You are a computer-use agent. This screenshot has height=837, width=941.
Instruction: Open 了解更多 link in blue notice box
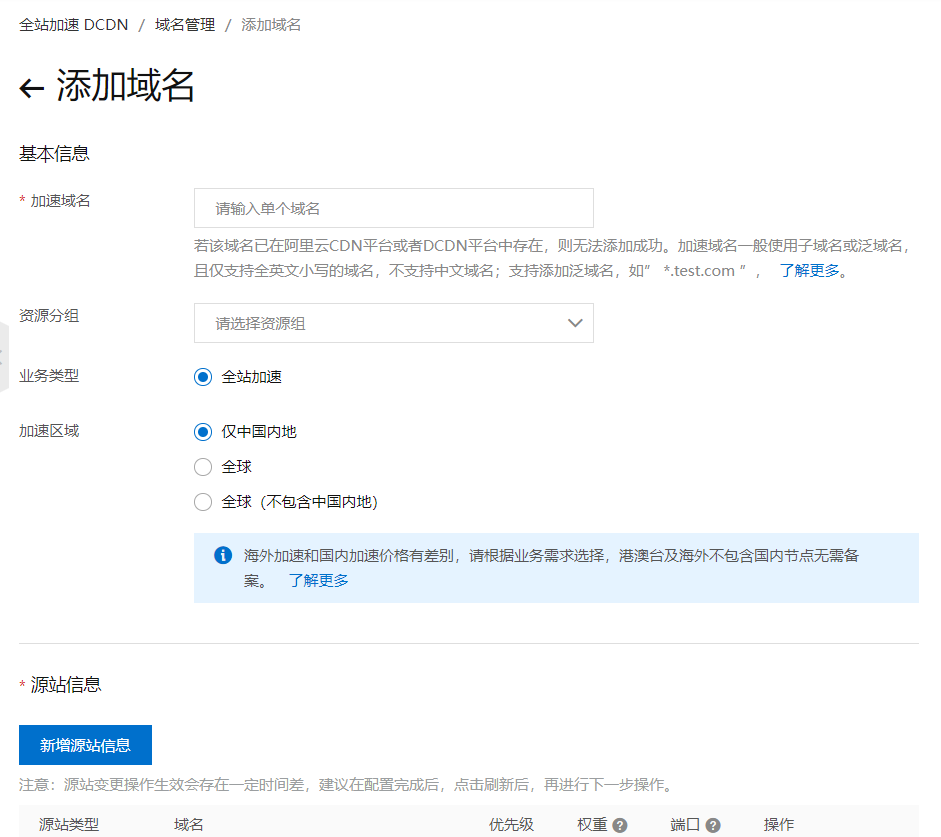(318, 580)
